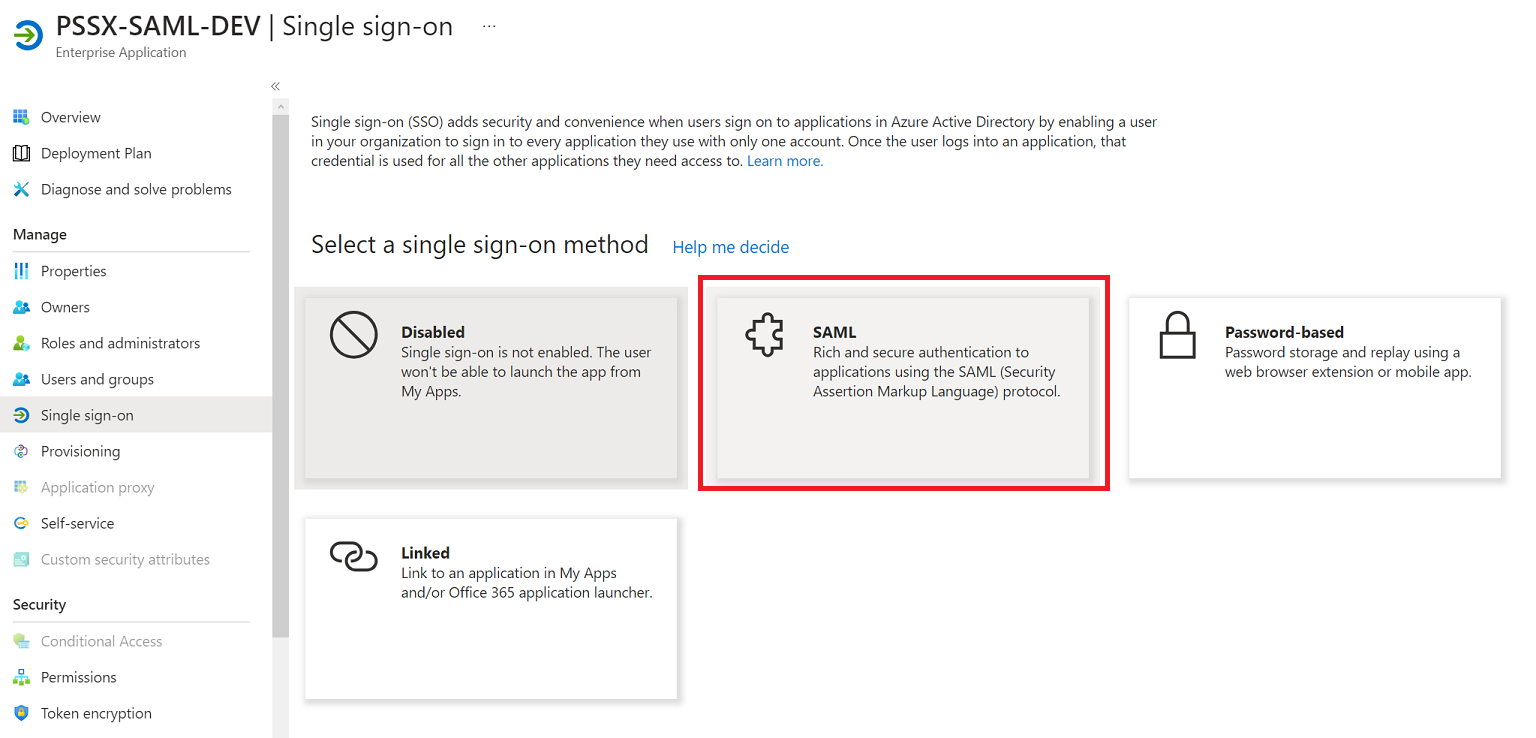
Task: Click the Diagnose and solve problems wrench icon
Action: click(21, 189)
